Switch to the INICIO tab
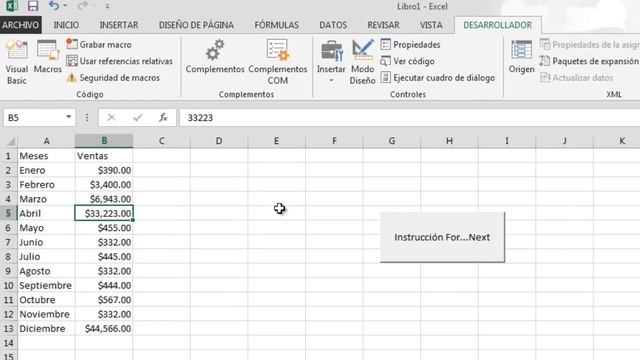Image resolution: width=640 pixels, height=360 pixels. click(66, 25)
